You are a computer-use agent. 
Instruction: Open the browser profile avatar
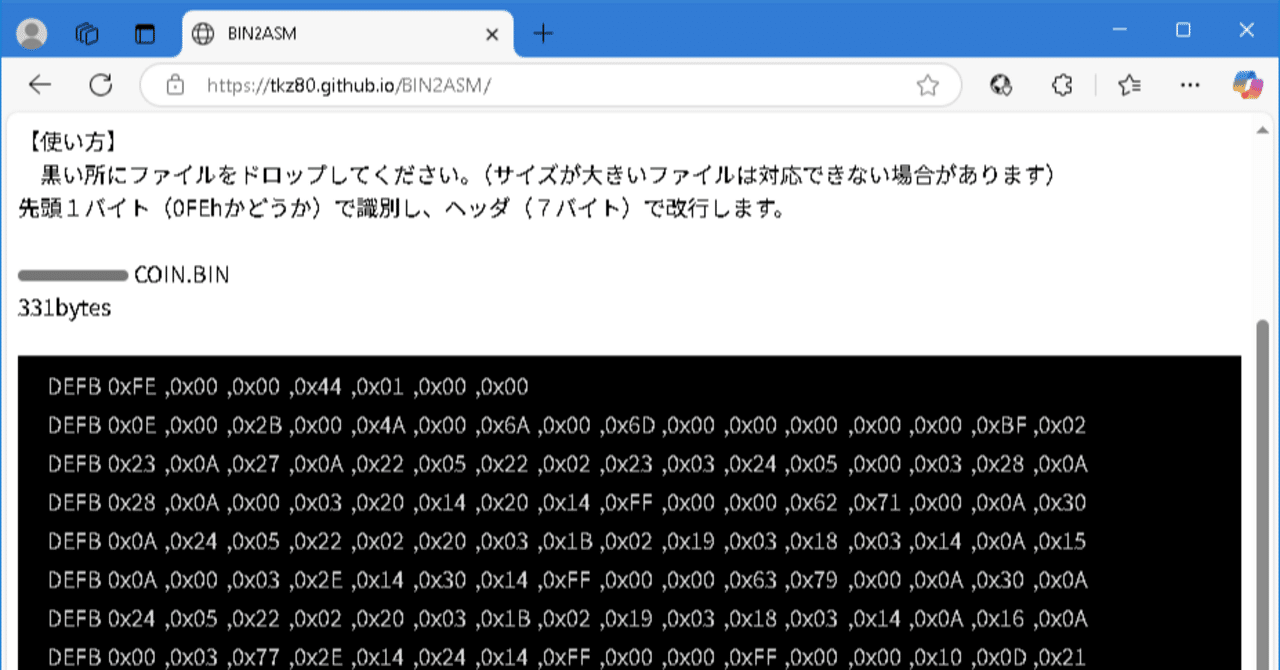(31, 33)
